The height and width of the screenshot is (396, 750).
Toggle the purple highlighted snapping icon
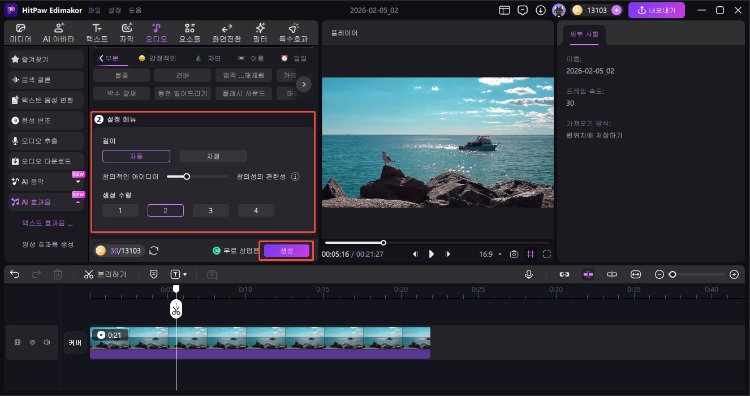pos(588,274)
